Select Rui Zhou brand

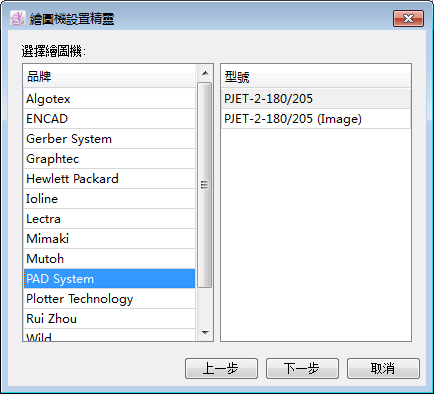tap(109, 319)
